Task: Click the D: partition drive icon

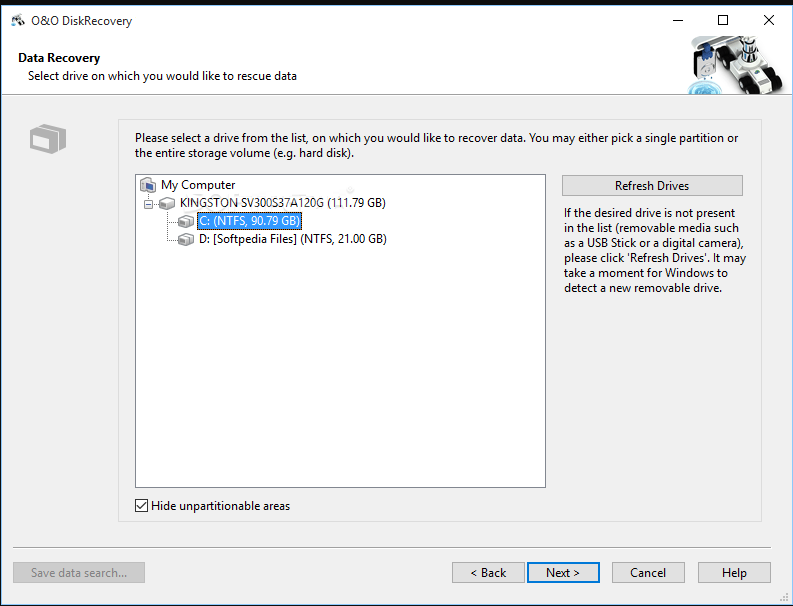Action: (x=186, y=239)
